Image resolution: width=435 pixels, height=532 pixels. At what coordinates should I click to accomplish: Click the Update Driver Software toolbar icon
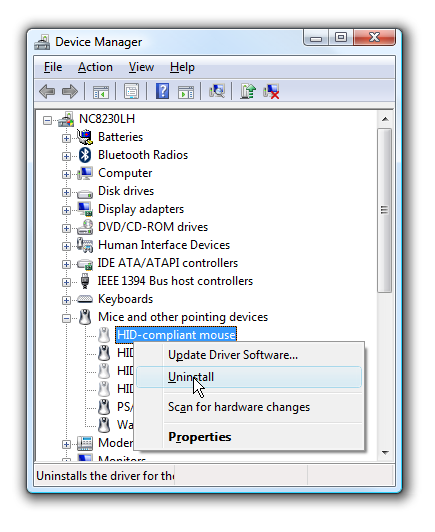(248, 91)
